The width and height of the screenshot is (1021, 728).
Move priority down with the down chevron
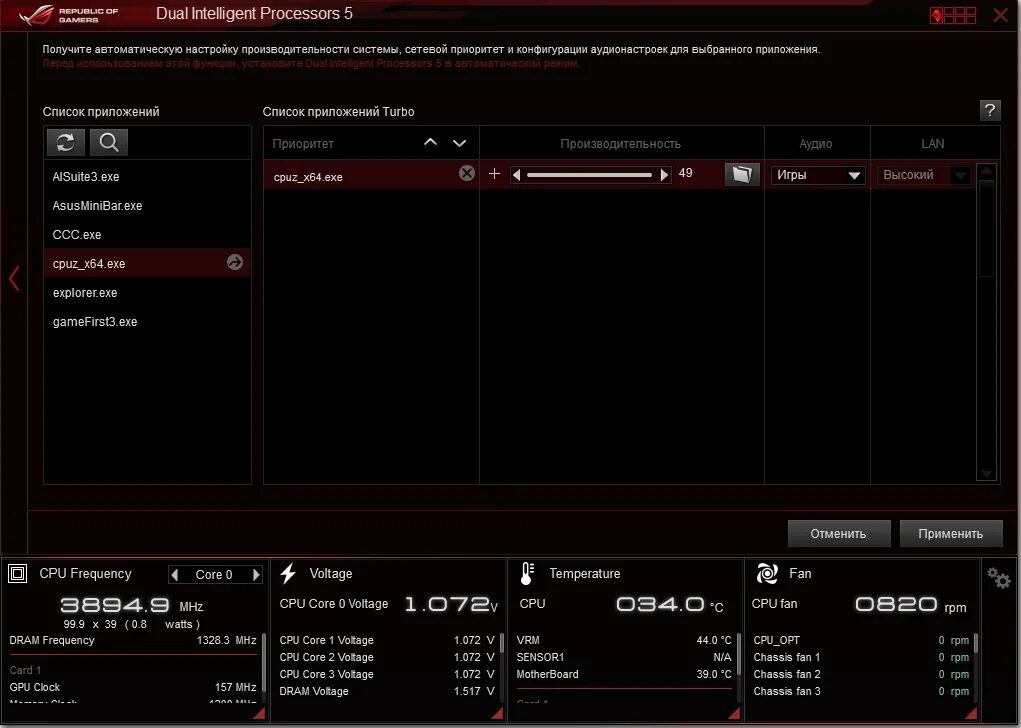tap(459, 143)
